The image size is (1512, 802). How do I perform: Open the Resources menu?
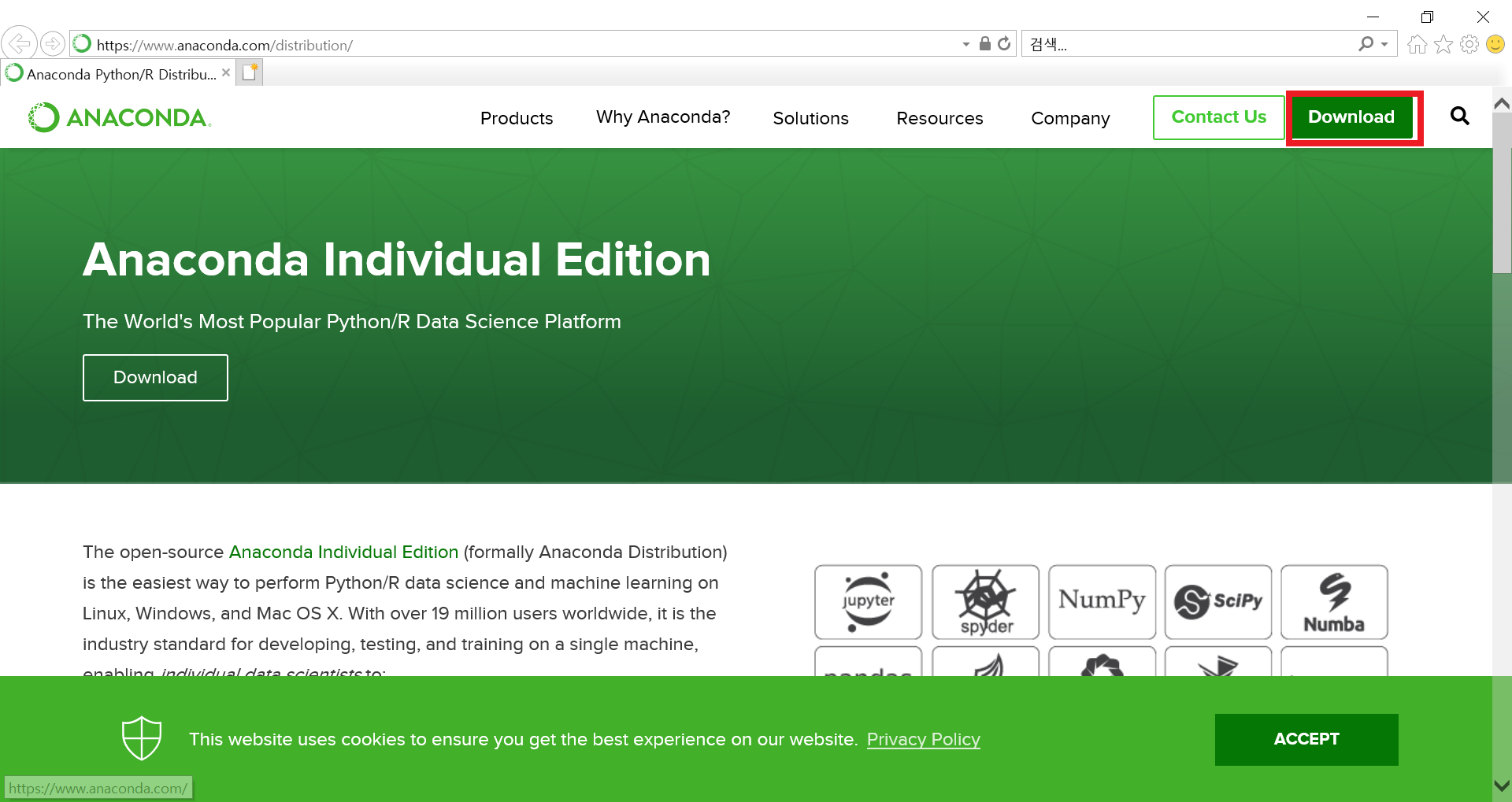(939, 118)
